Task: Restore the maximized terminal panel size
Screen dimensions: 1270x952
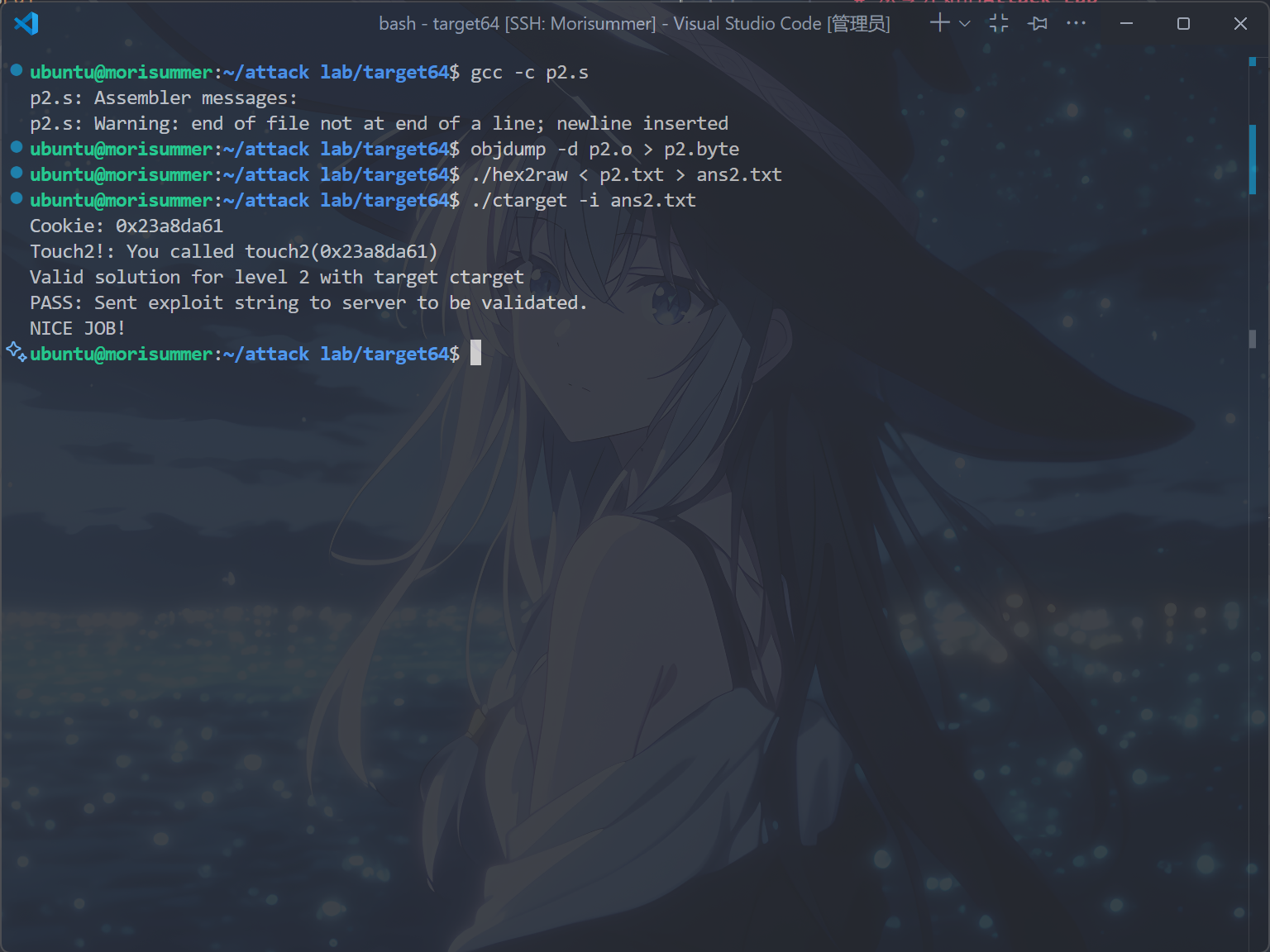Action: (x=999, y=23)
